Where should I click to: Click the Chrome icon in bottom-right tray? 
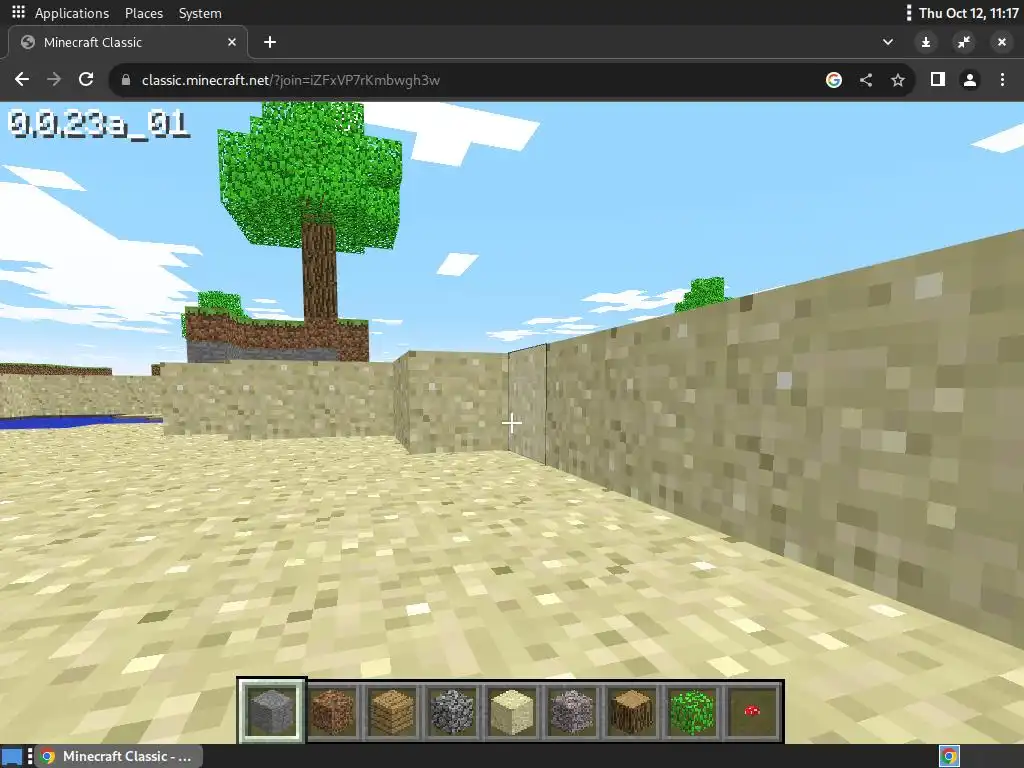point(949,756)
